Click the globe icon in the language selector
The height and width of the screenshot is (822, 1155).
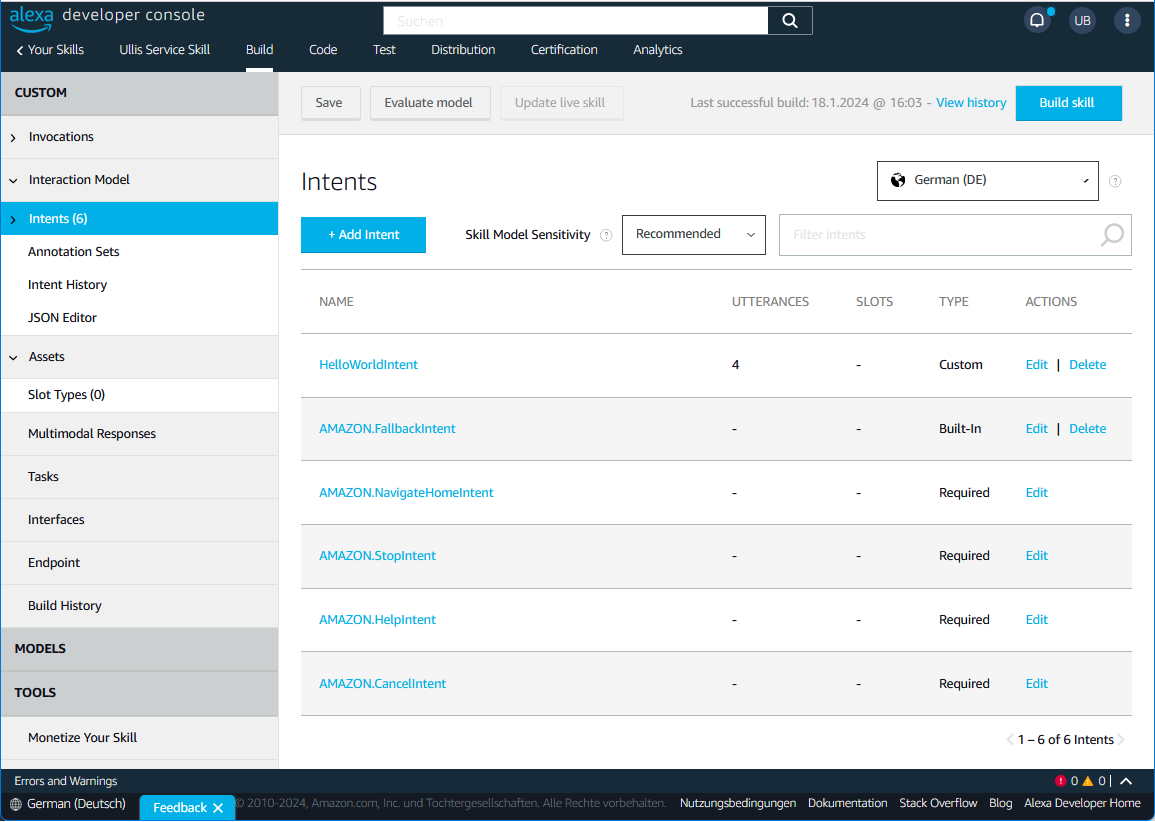click(x=898, y=180)
